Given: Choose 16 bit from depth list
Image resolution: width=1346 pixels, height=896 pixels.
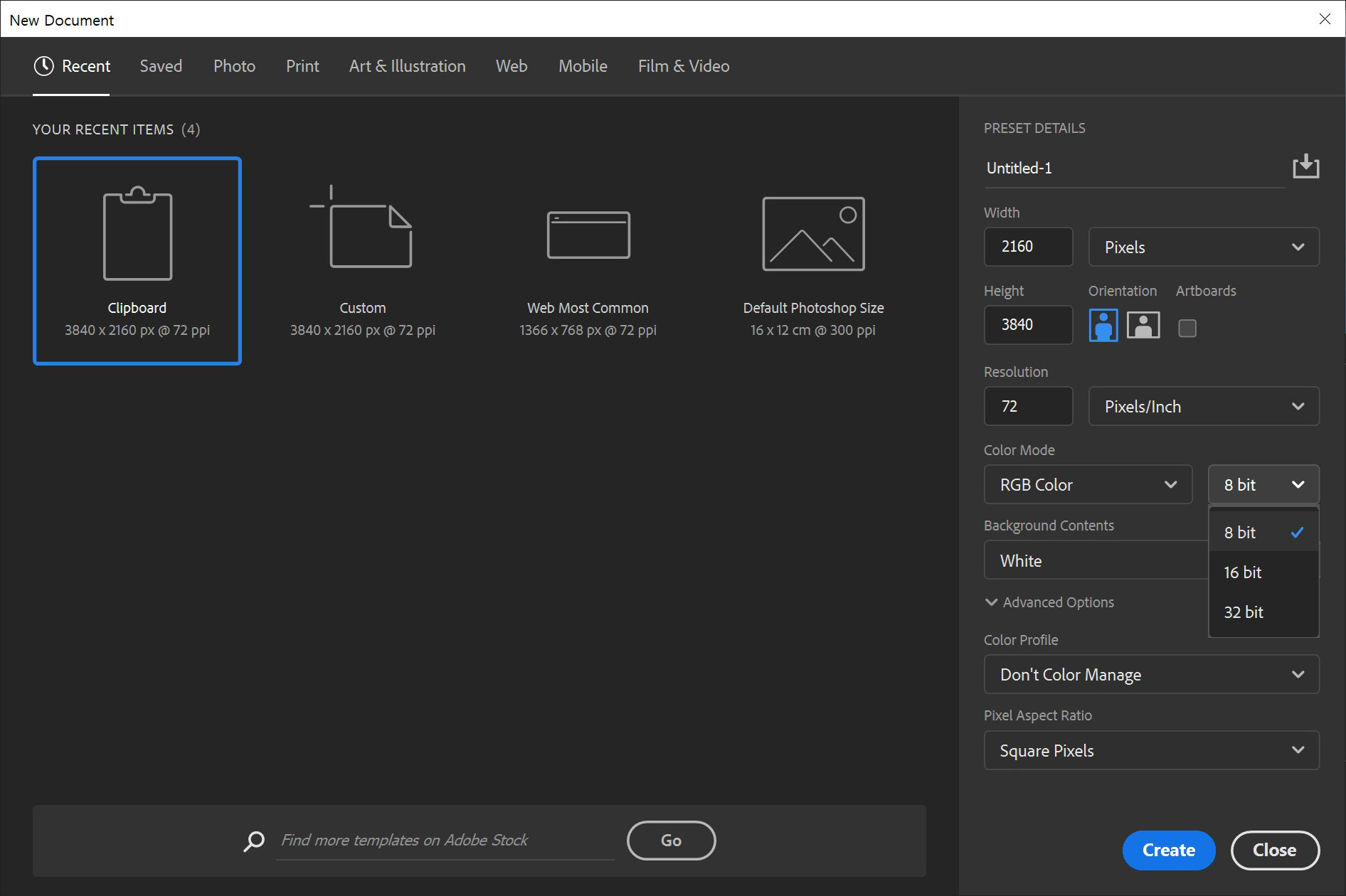Looking at the screenshot, I should coord(1263,572).
